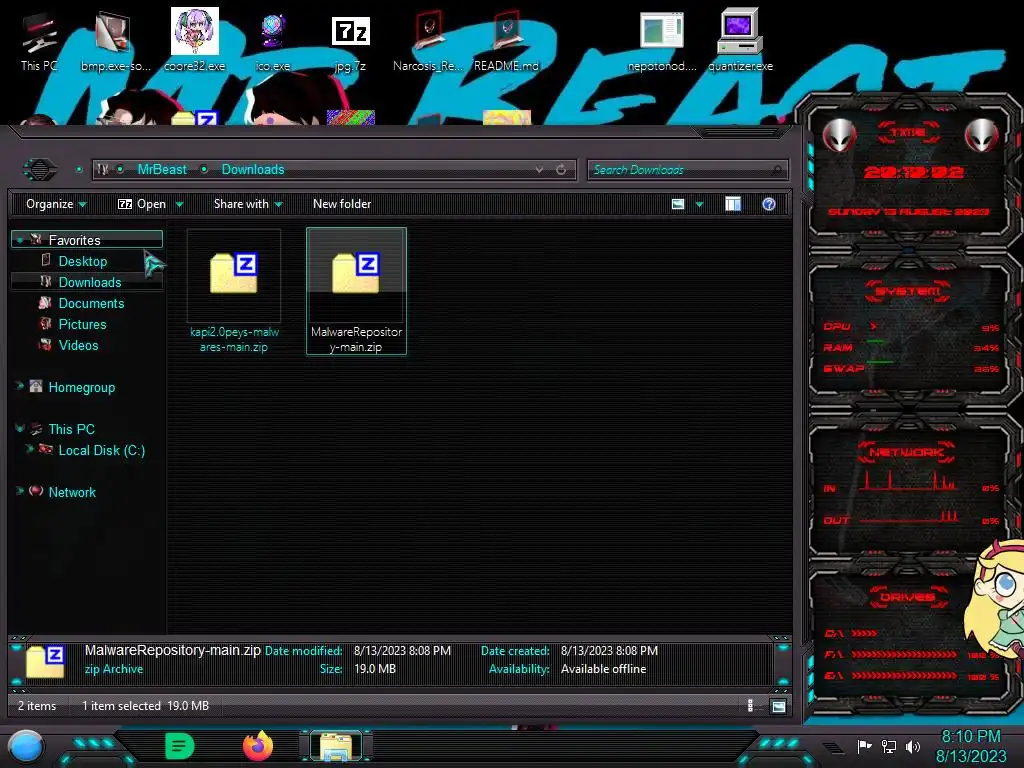Click the System gadget panel on sidebar
Image resolution: width=1024 pixels, height=768 pixels.
point(909,330)
